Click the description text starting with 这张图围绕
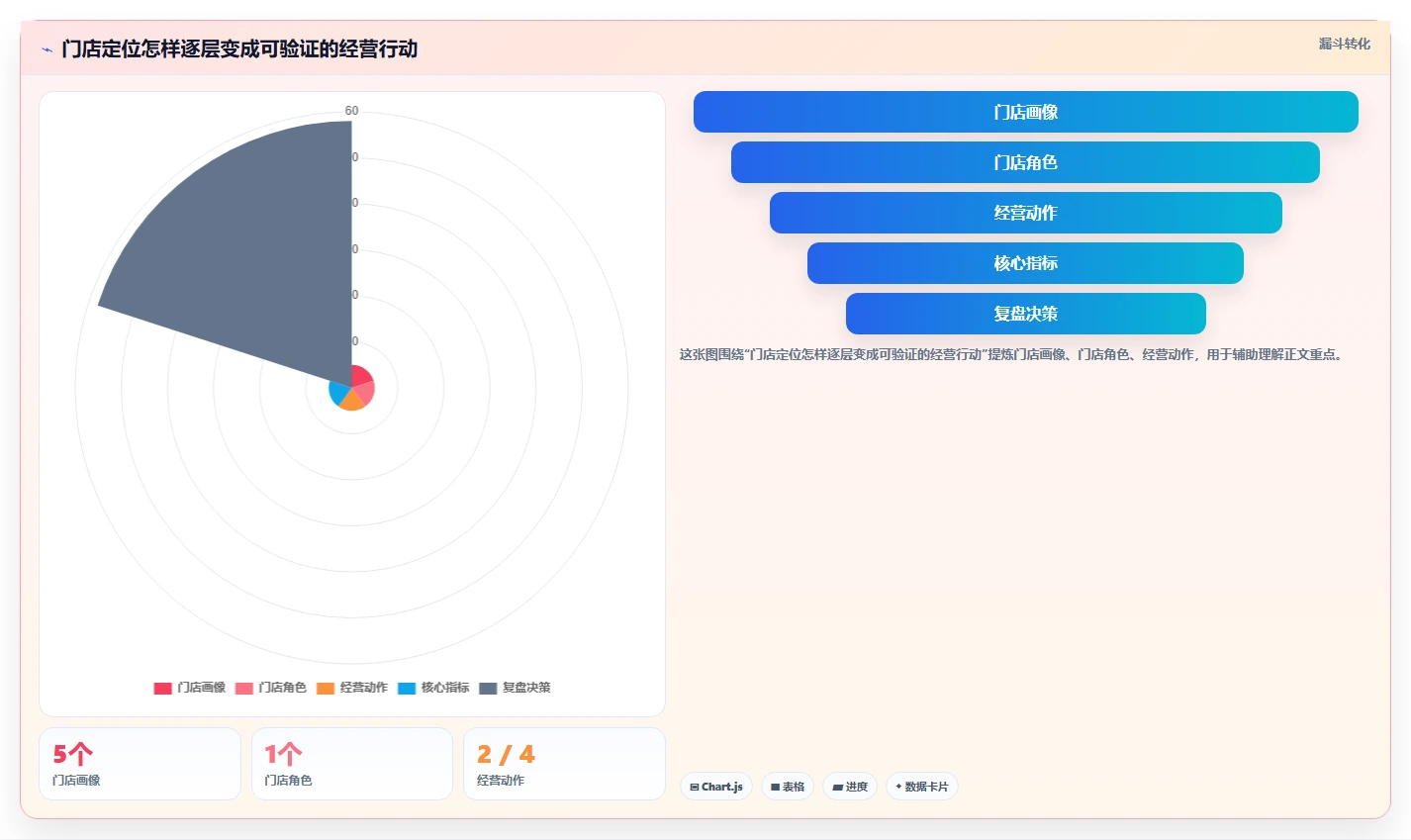The image size is (1411, 840). coord(1013,354)
